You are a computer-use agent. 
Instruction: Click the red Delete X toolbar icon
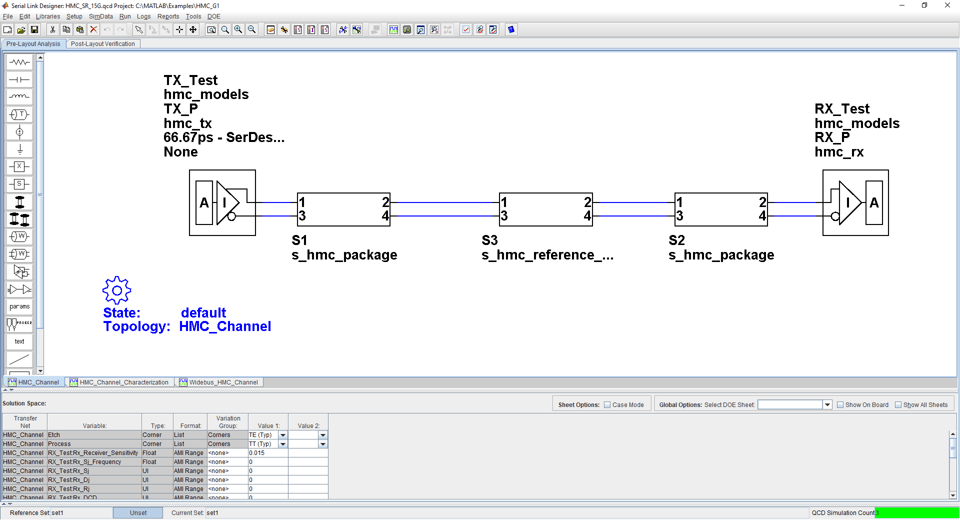[93, 30]
